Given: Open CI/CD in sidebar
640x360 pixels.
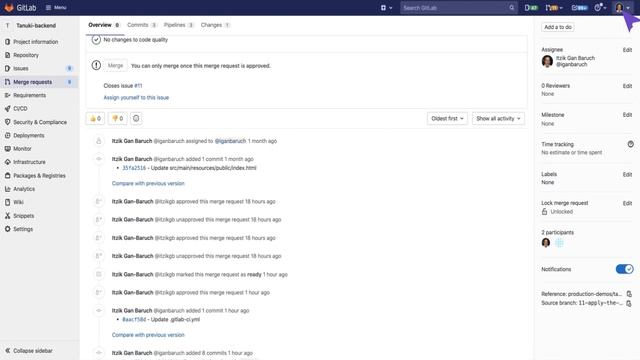Looking at the screenshot, I should 20,109.
